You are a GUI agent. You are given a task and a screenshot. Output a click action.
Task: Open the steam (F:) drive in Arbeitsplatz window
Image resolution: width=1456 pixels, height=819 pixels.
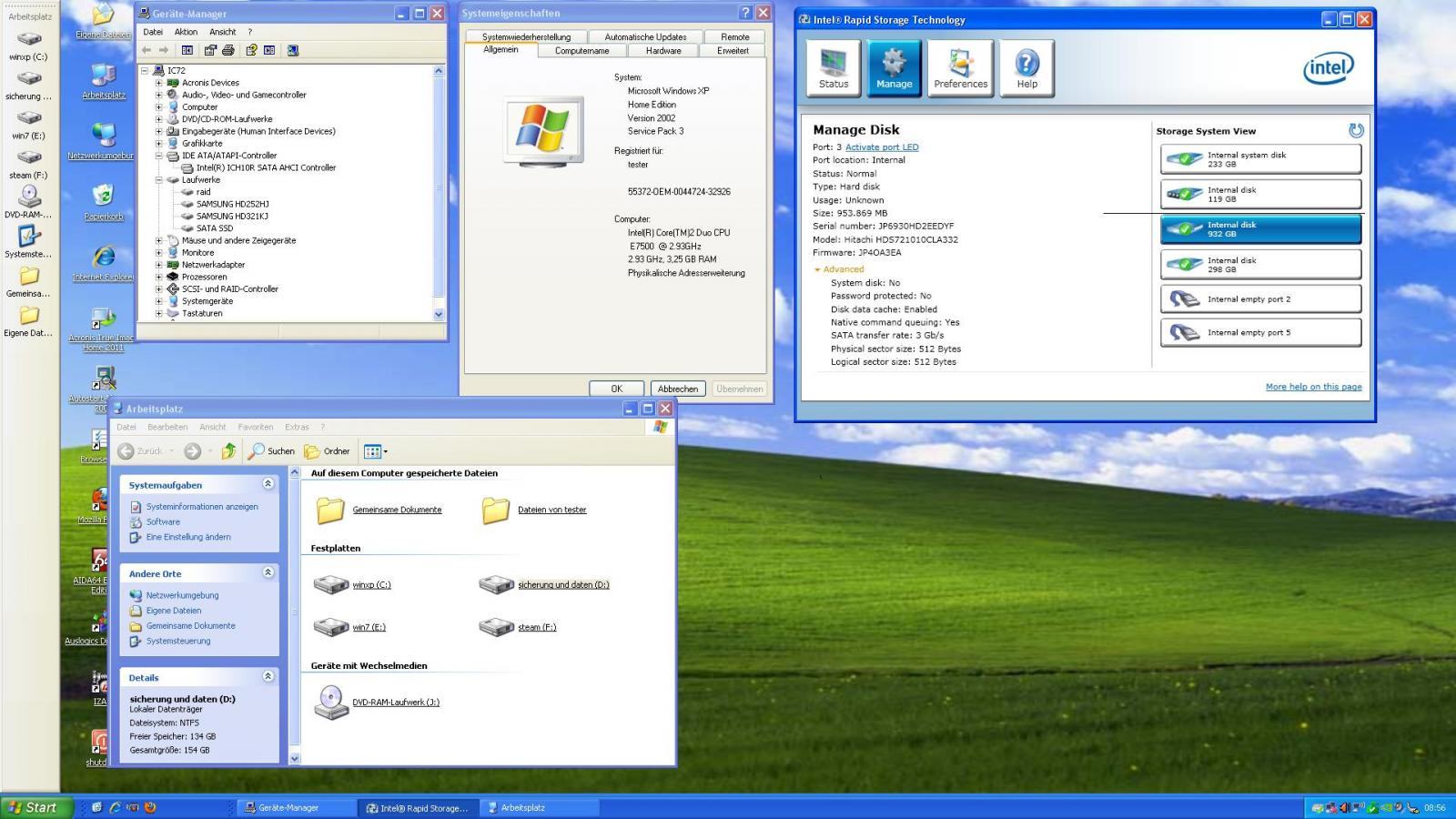click(x=517, y=627)
